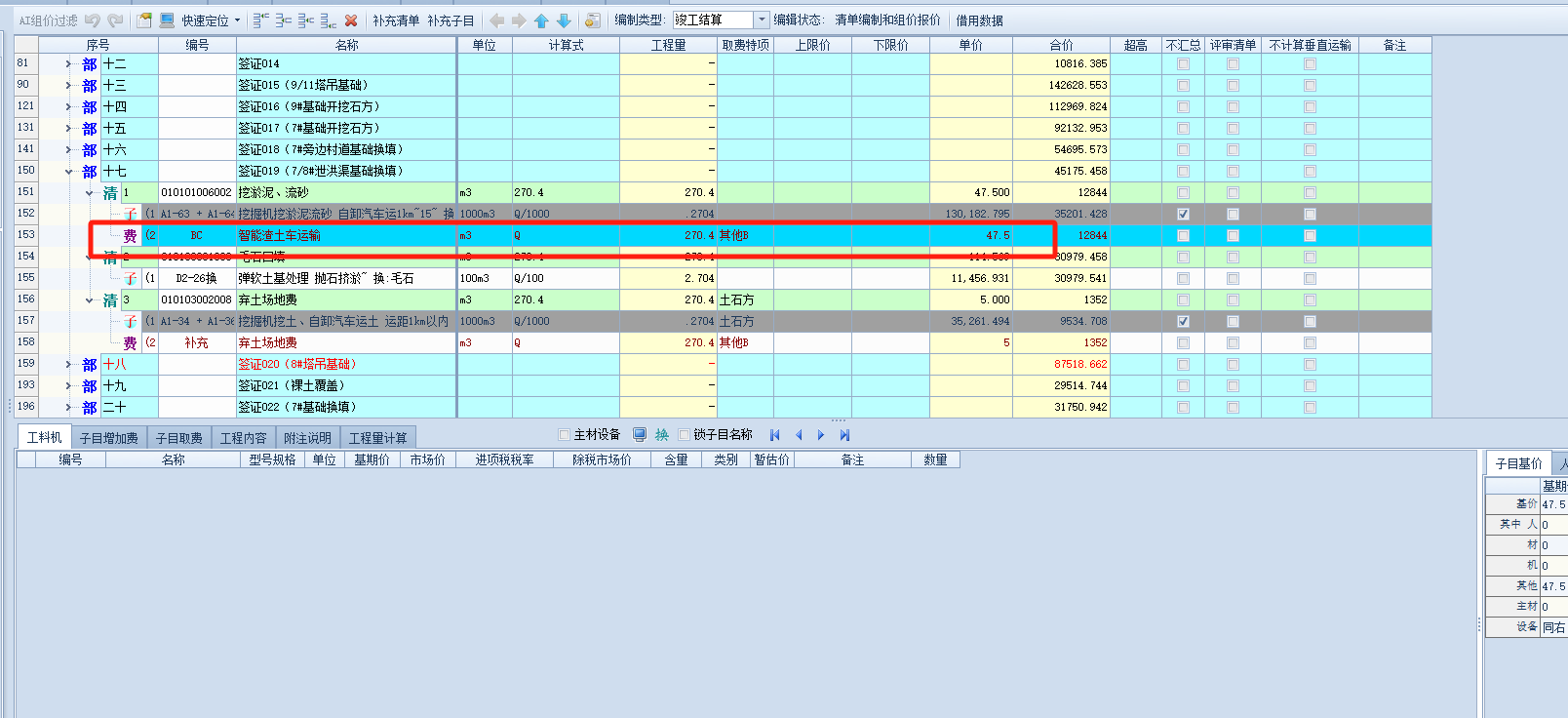Expand section 十八 签证020
Image resolution: width=1568 pixels, height=718 pixels.
68,365
